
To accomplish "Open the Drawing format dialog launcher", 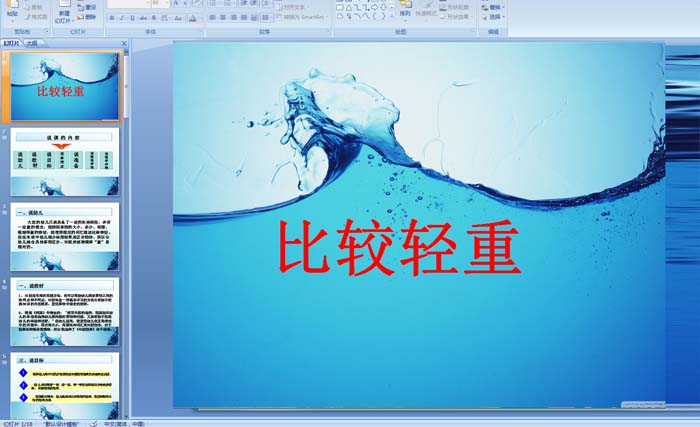I will tap(473, 30).
